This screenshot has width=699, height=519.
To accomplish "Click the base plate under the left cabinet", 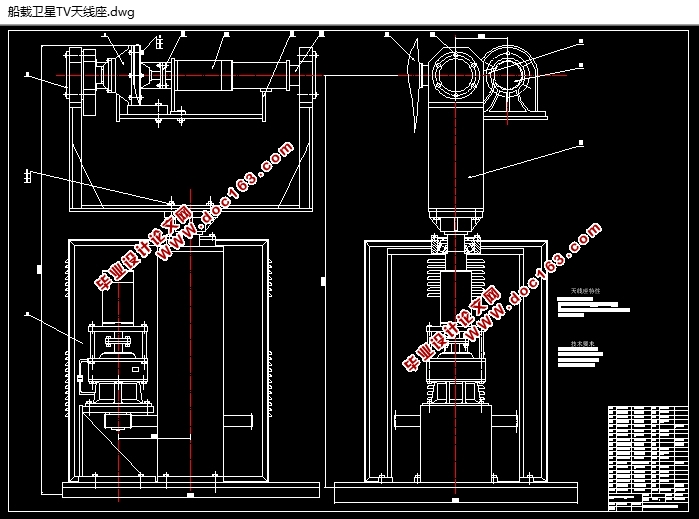I will (191, 490).
